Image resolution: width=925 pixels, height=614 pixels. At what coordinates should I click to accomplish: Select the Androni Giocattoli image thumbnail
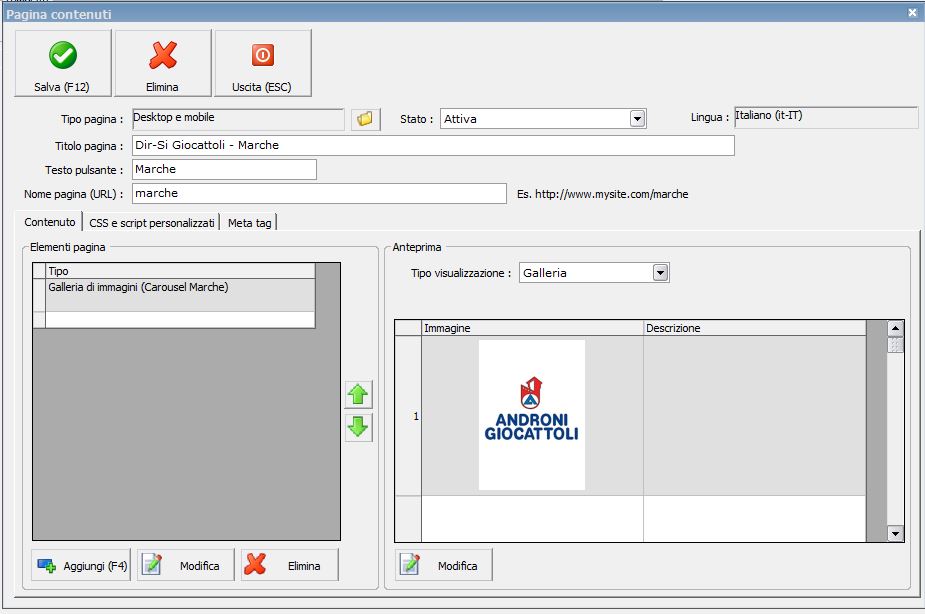[x=532, y=415]
